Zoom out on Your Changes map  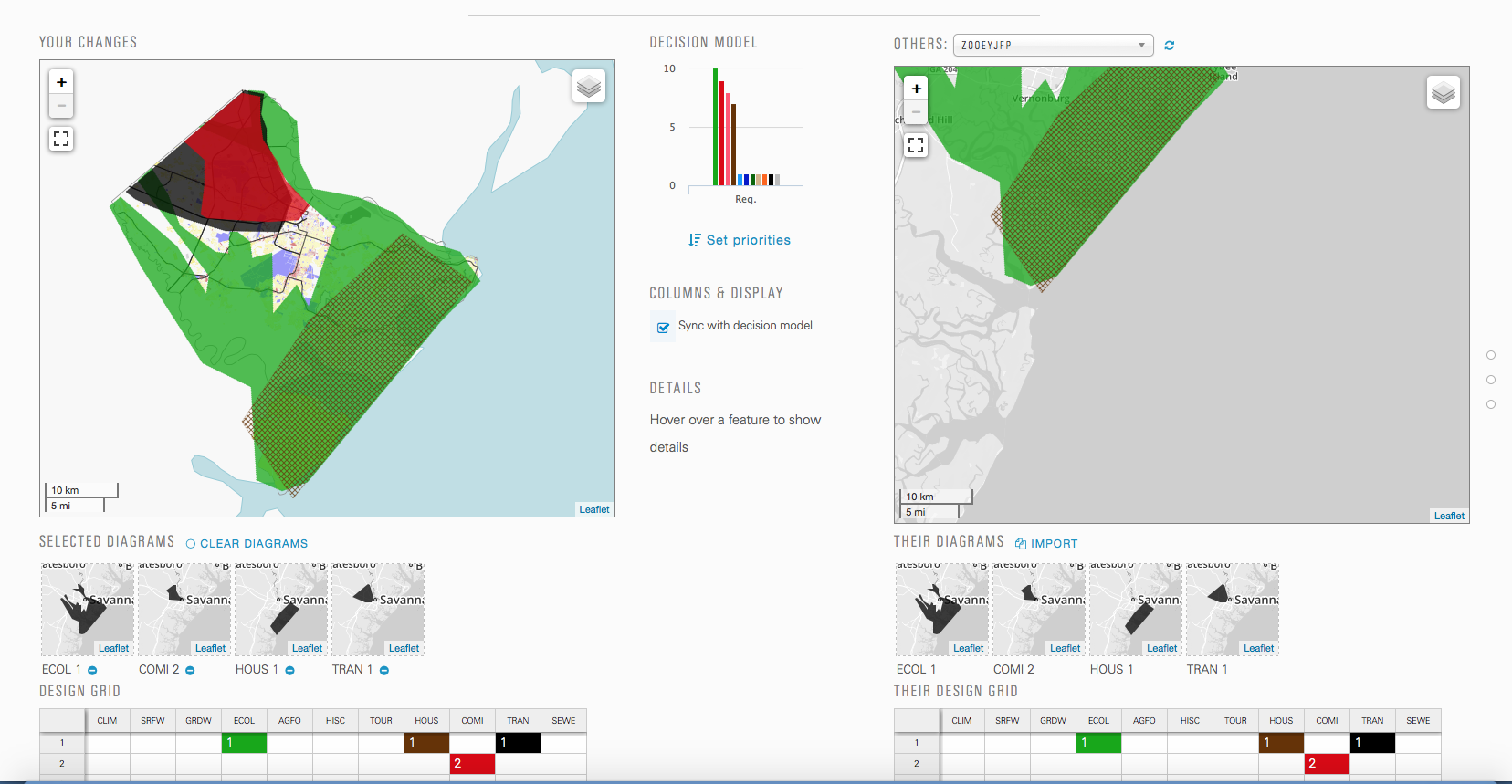point(61,106)
